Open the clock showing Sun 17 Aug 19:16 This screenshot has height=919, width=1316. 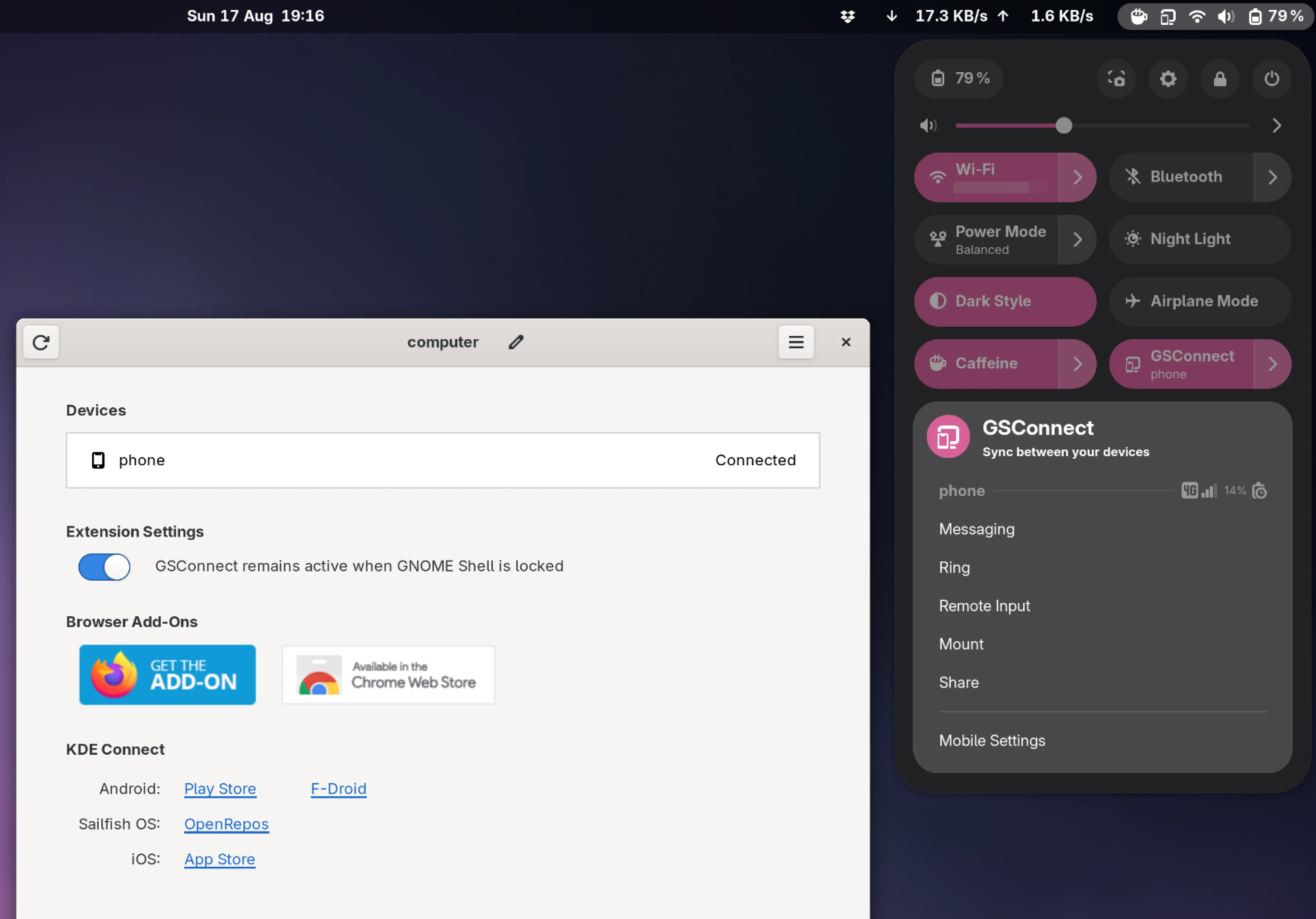(x=256, y=16)
